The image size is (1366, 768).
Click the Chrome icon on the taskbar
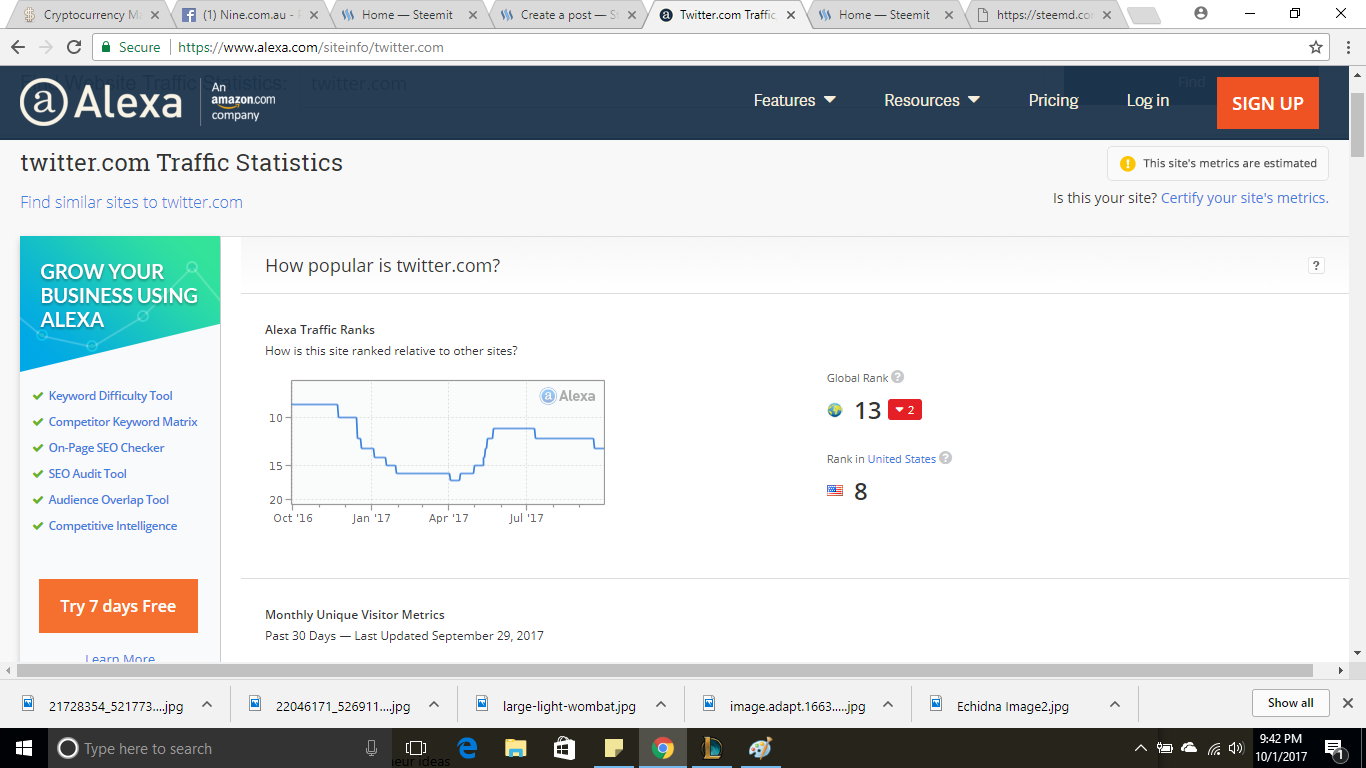pyautogui.click(x=662, y=748)
